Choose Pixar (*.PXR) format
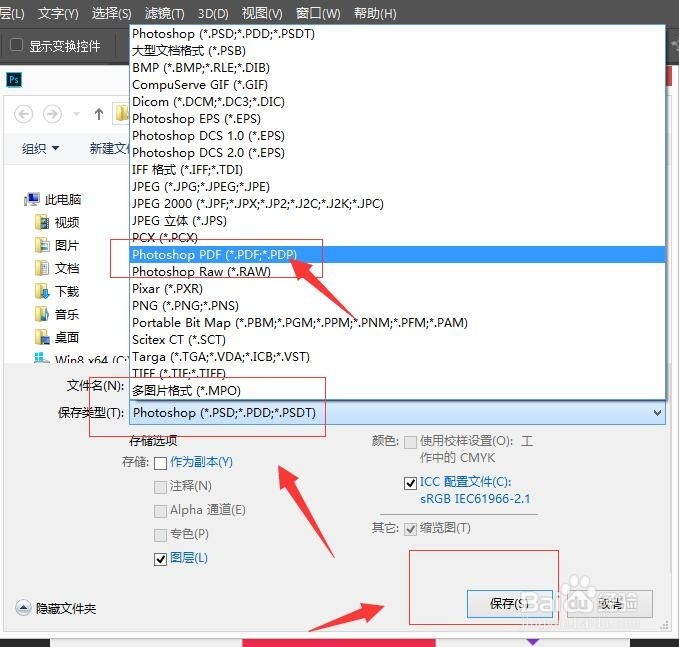 tap(397, 288)
